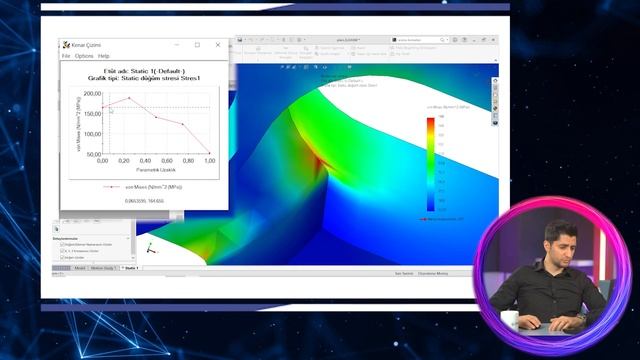This screenshot has width=640, height=360.
Task: Click the section view icon in heads-up toolbar
Action: click(306, 67)
